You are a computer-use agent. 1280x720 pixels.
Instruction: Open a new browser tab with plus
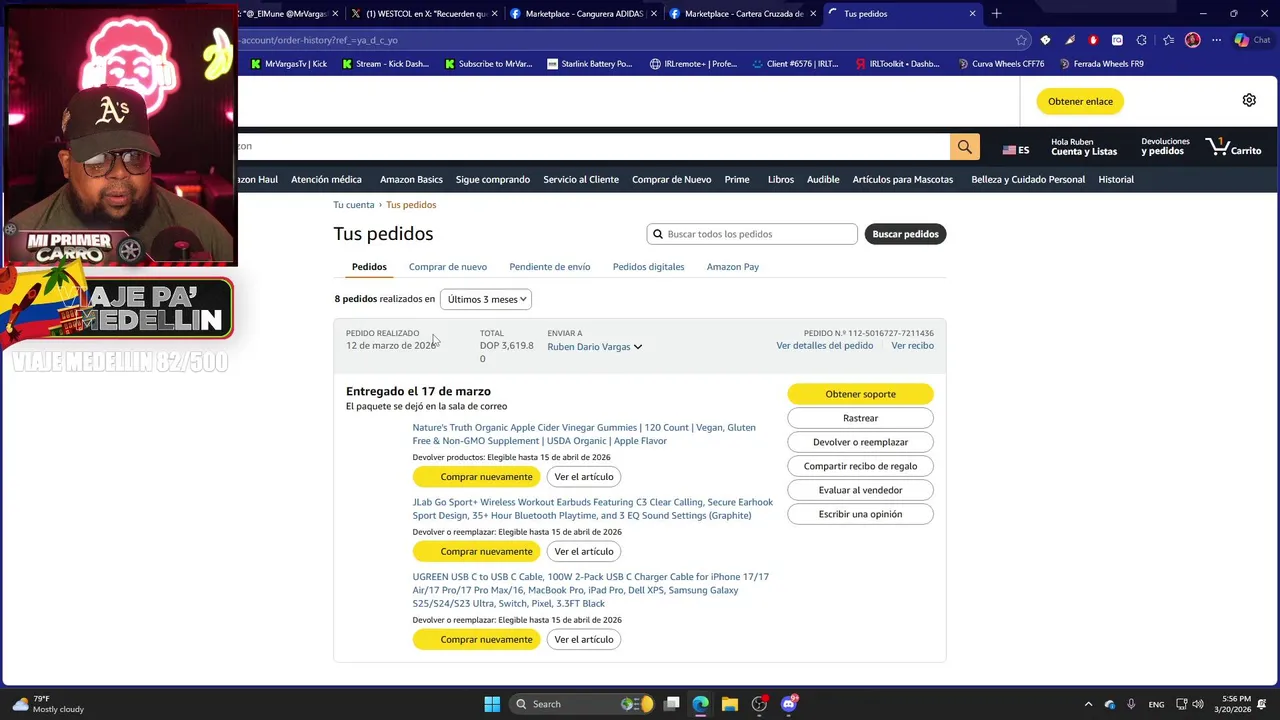click(x=996, y=13)
